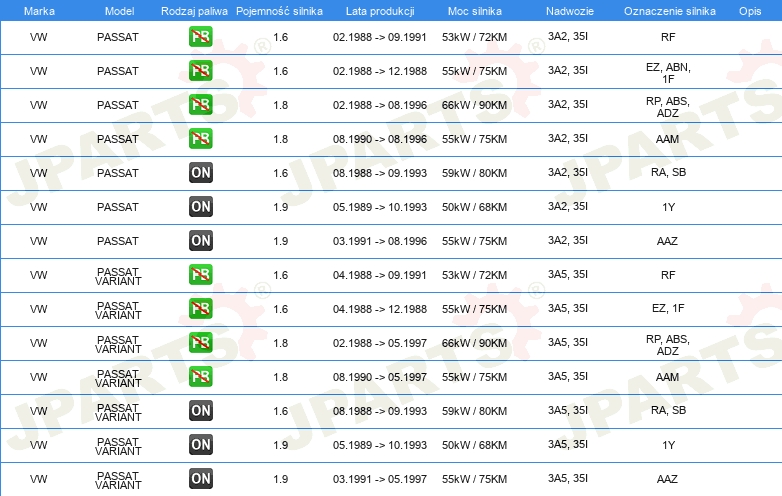Click diesel ON icon for PASSAT VARIANT 08.1988 -> 09.1993
The height and width of the screenshot is (496, 782).
(200, 410)
